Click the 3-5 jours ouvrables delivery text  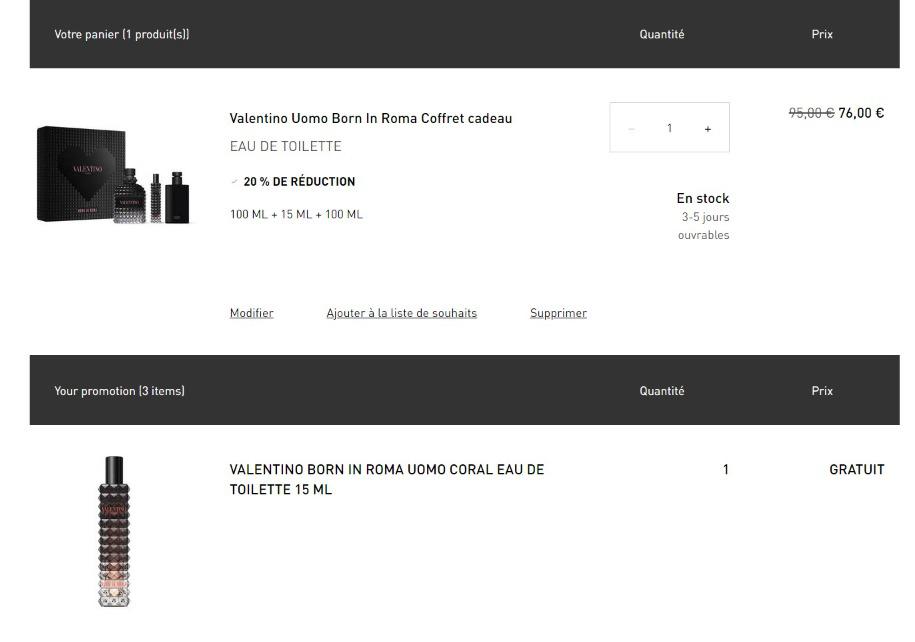coord(704,226)
